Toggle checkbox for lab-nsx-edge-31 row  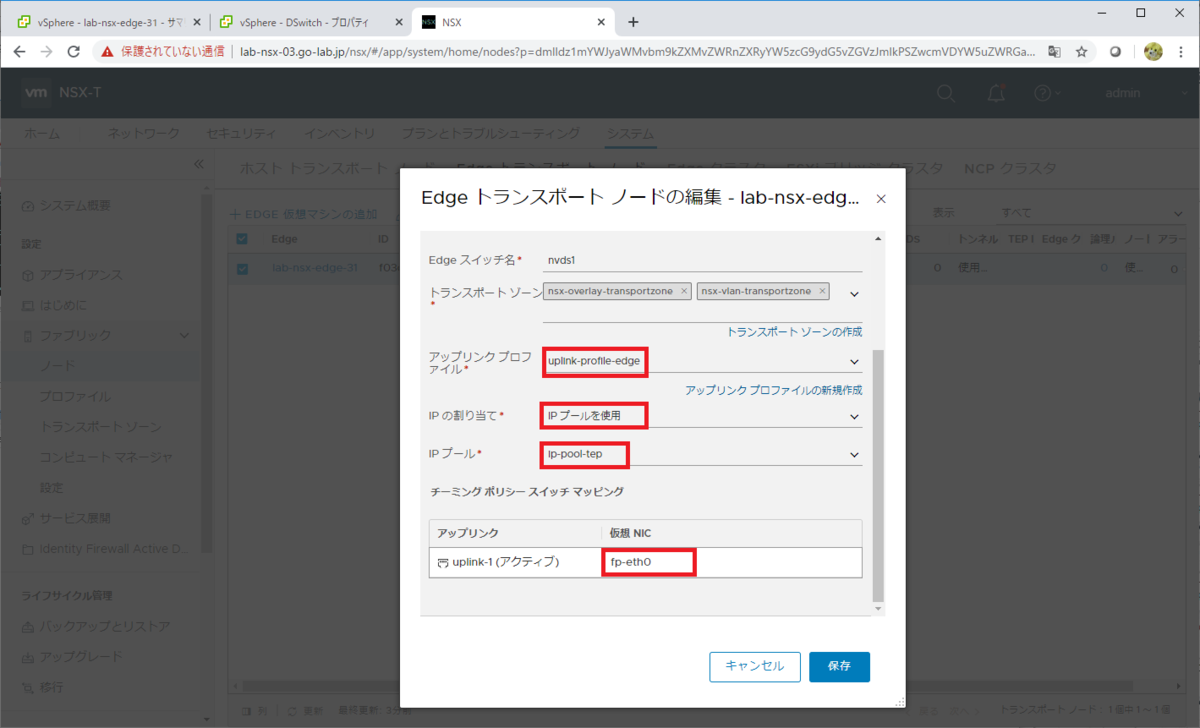coord(242,268)
